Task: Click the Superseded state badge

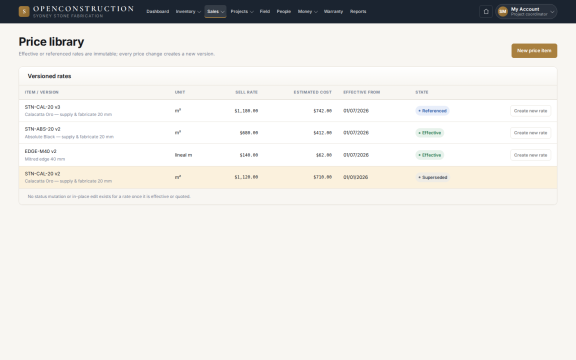Action: pos(432,177)
